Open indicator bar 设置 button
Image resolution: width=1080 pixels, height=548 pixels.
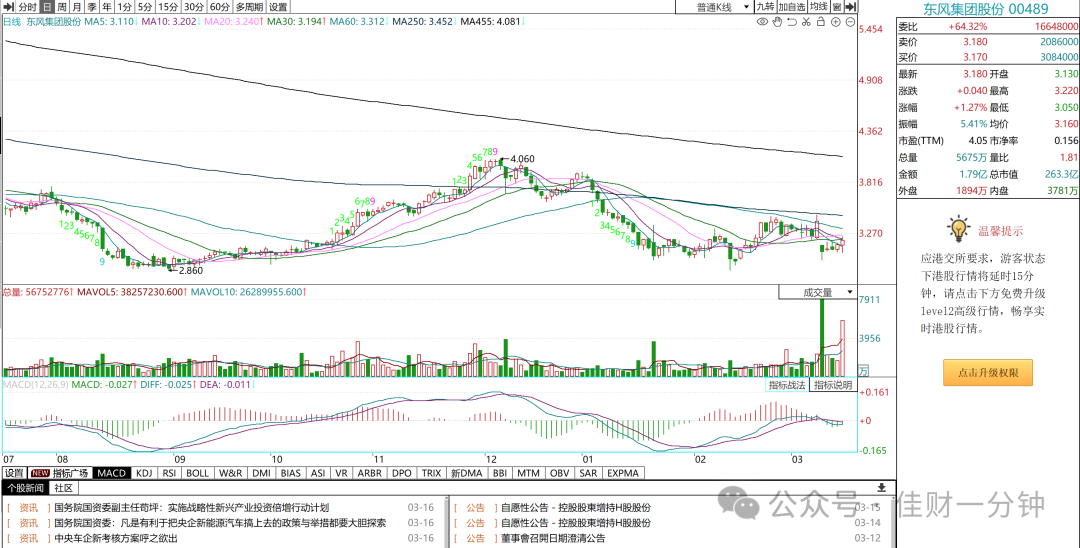(x=14, y=474)
